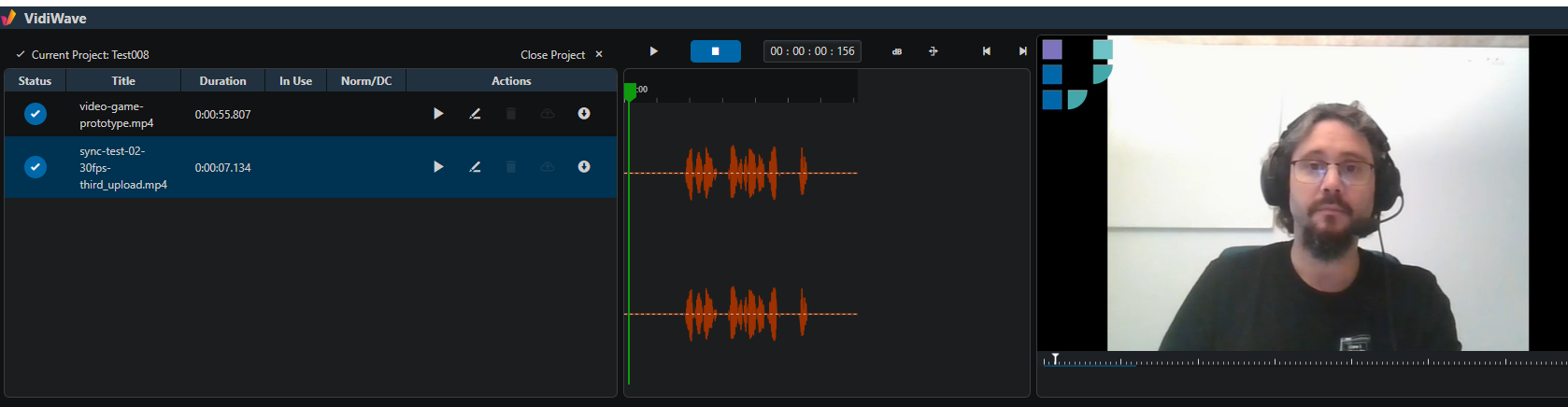Jump to the start of the timeline
The height and width of the screenshot is (407, 1568).
pyautogui.click(x=986, y=51)
